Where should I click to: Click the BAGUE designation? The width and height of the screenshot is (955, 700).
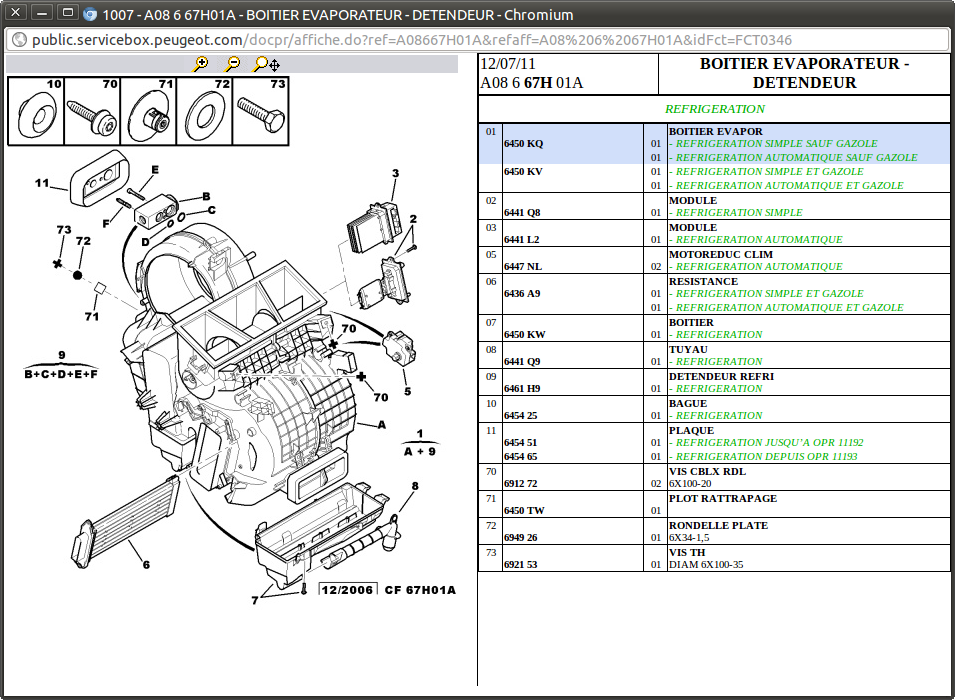688,404
